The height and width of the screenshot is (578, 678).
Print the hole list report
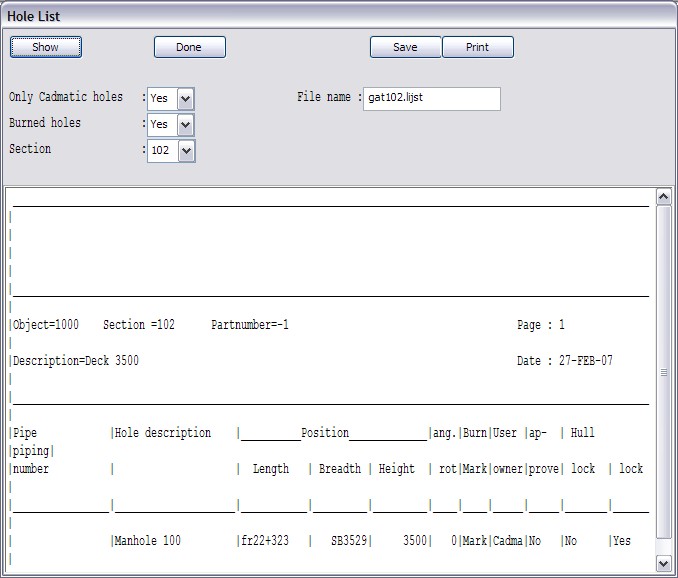(477, 47)
